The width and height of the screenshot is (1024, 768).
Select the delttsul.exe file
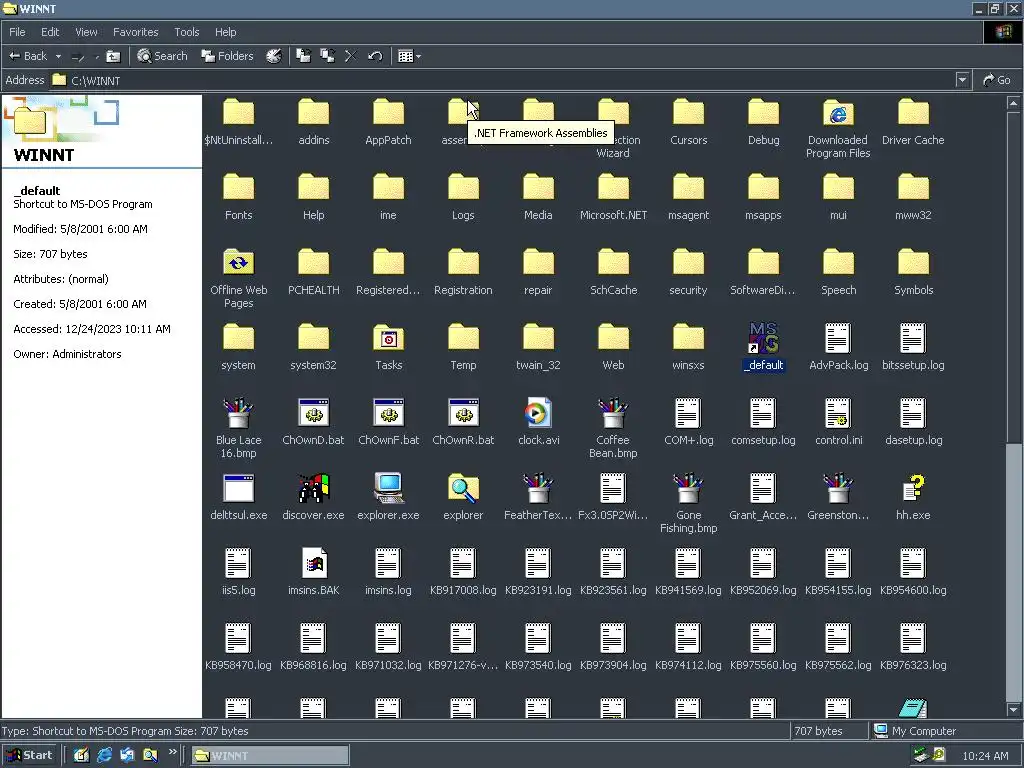click(238, 498)
